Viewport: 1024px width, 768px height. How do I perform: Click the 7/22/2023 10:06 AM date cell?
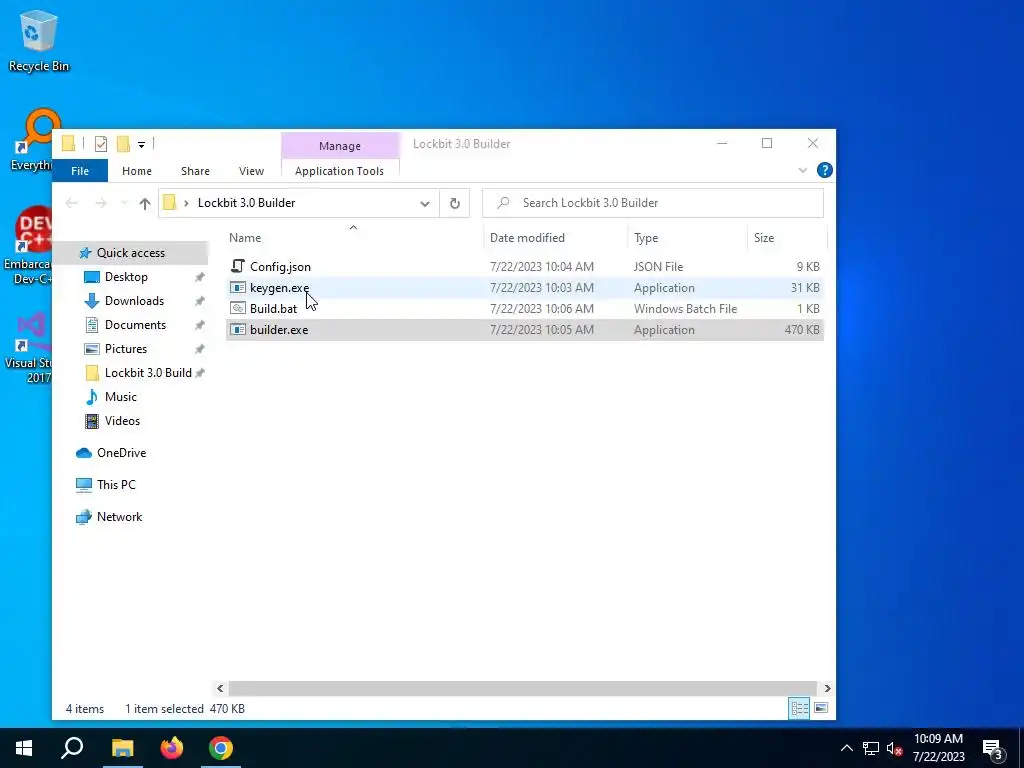[x=541, y=308]
